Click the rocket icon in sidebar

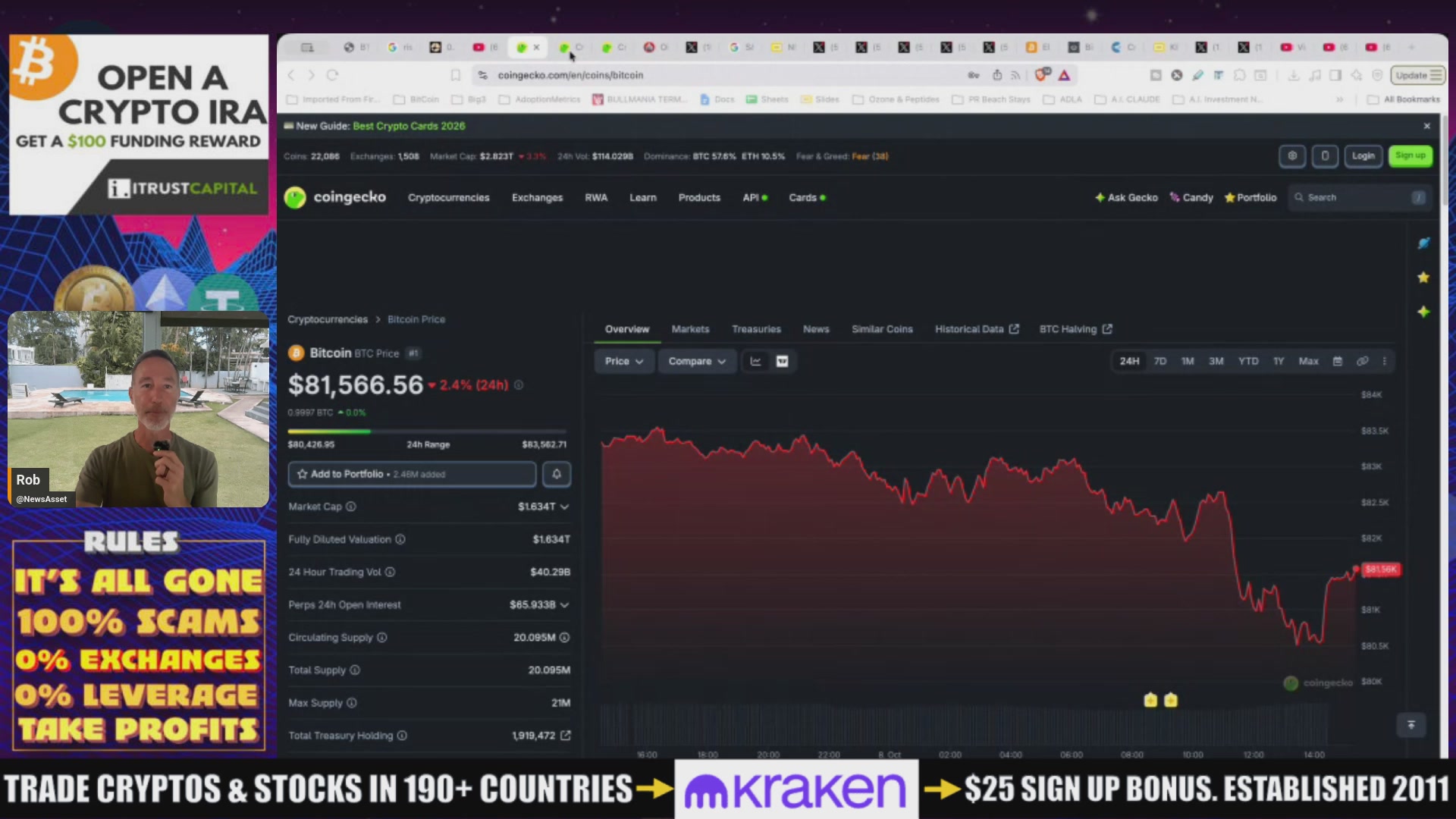pyautogui.click(x=1423, y=243)
